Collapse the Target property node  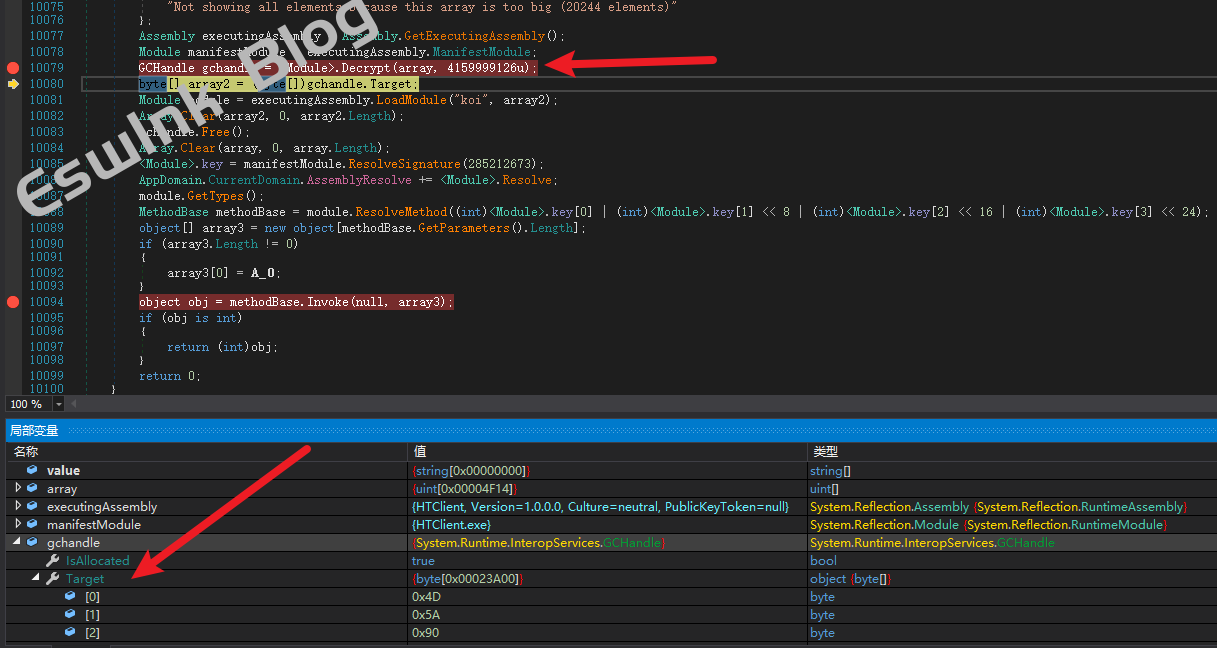[36, 579]
